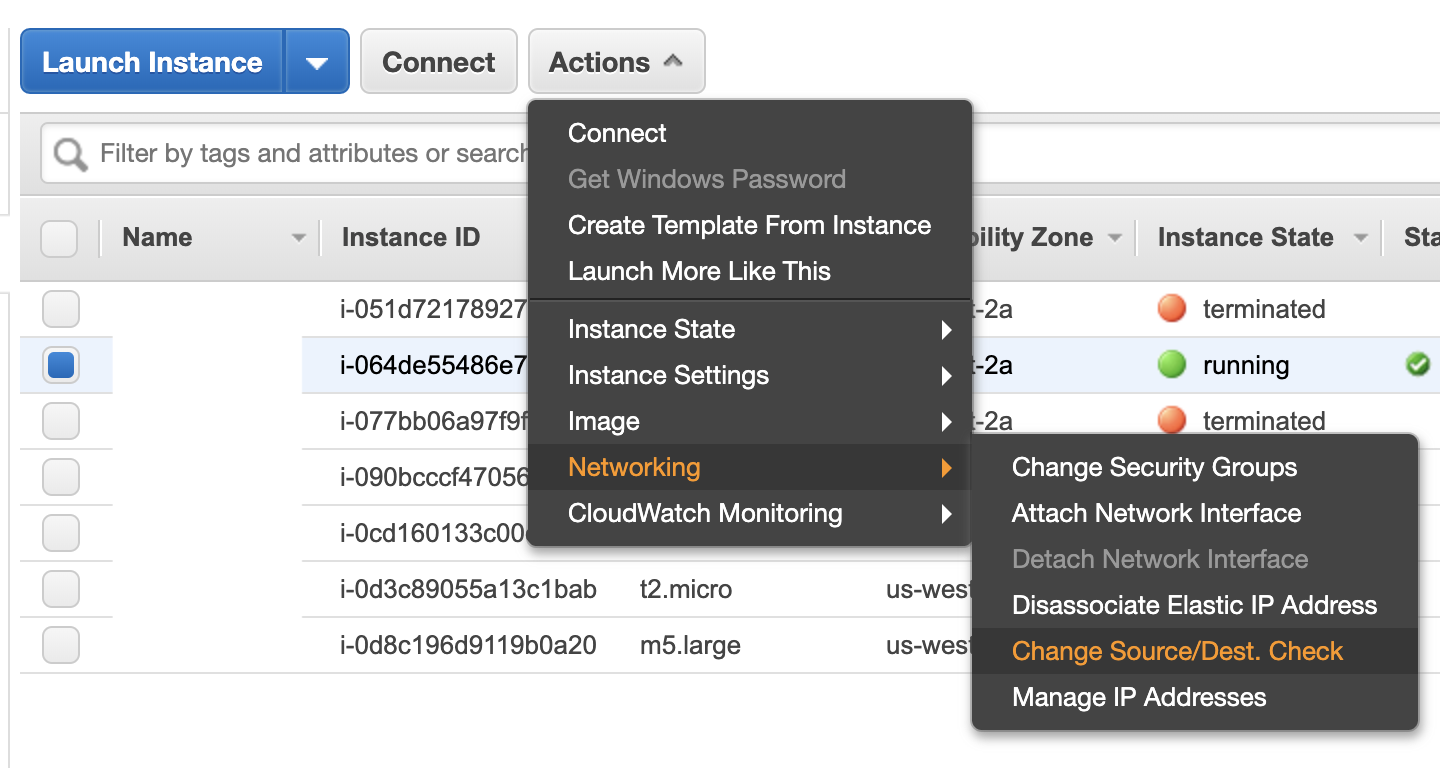1440x768 pixels.
Task: Choose Create Template From Instance
Action: (749, 225)
